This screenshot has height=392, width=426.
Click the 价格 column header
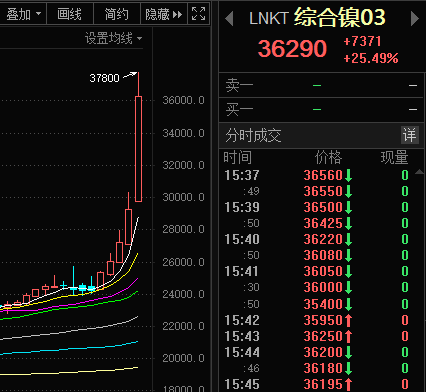(x=328, y=157)
